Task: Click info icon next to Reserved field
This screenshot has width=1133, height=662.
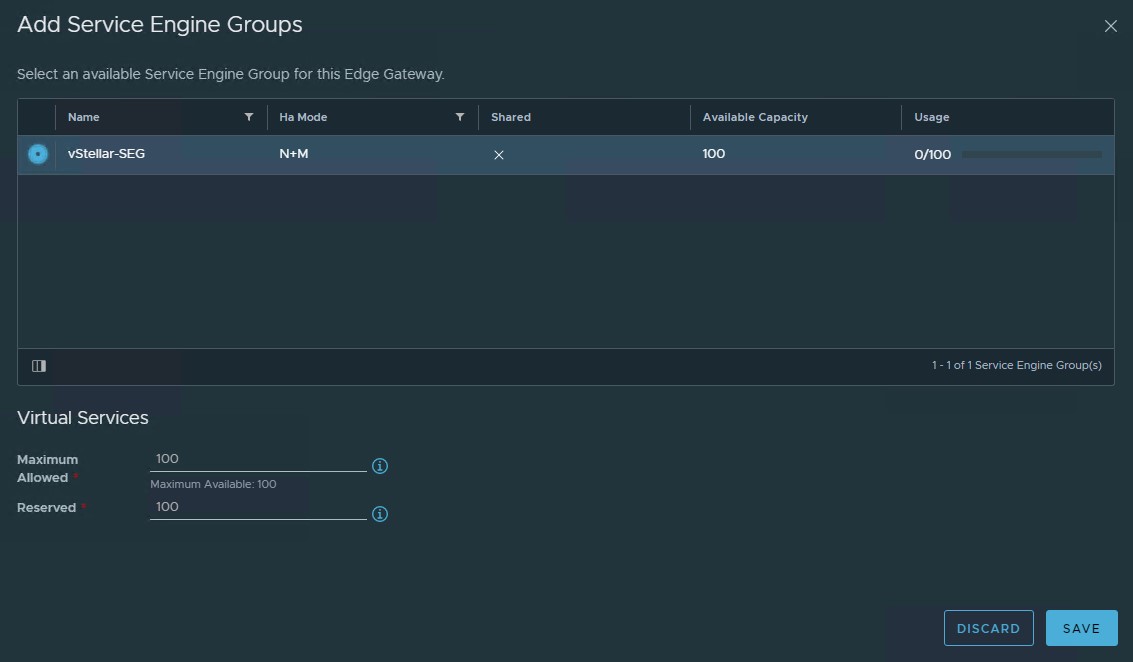Action: [380, 514]
